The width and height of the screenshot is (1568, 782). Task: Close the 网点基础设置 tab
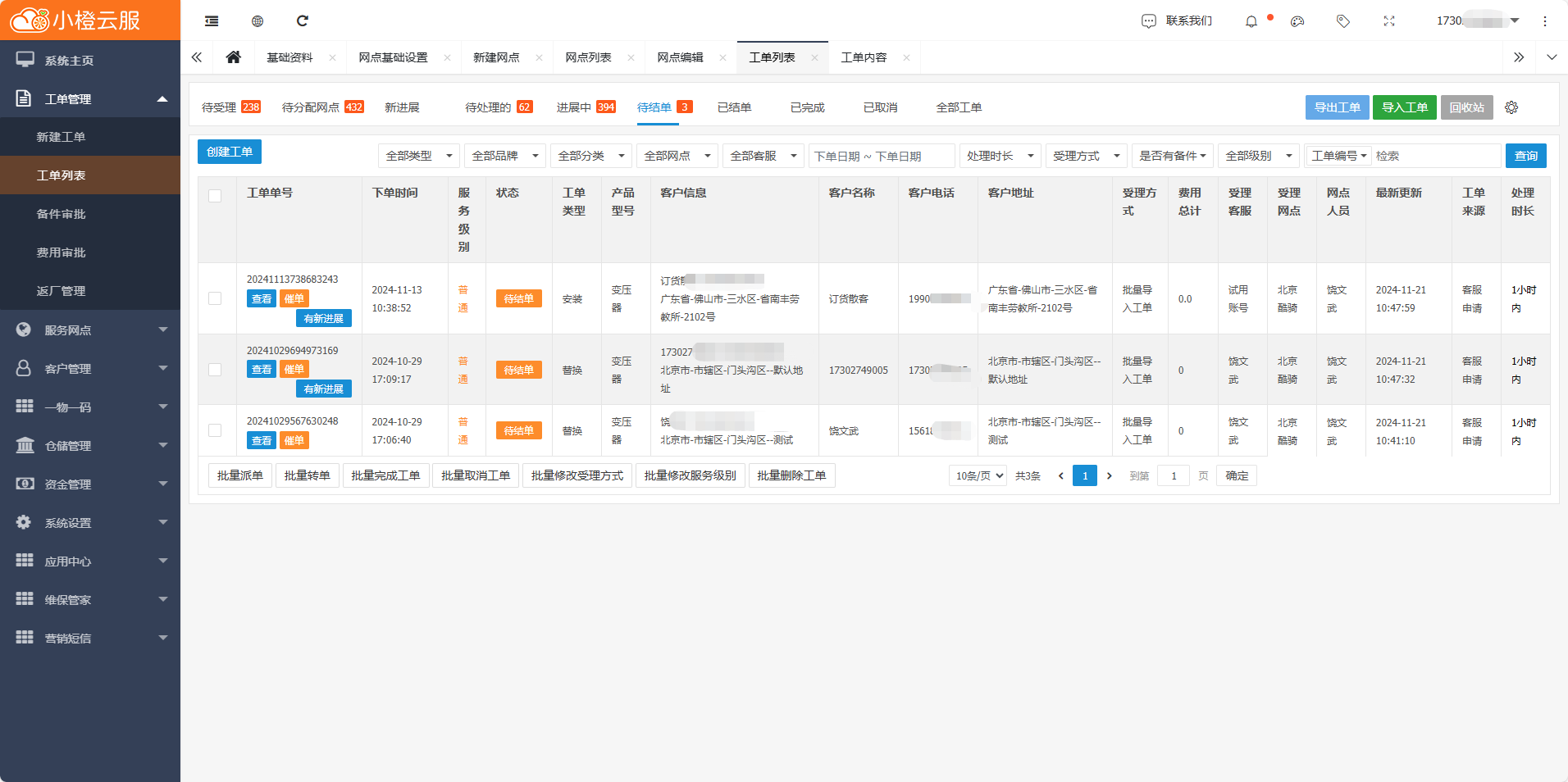click(x=447, y=57)
